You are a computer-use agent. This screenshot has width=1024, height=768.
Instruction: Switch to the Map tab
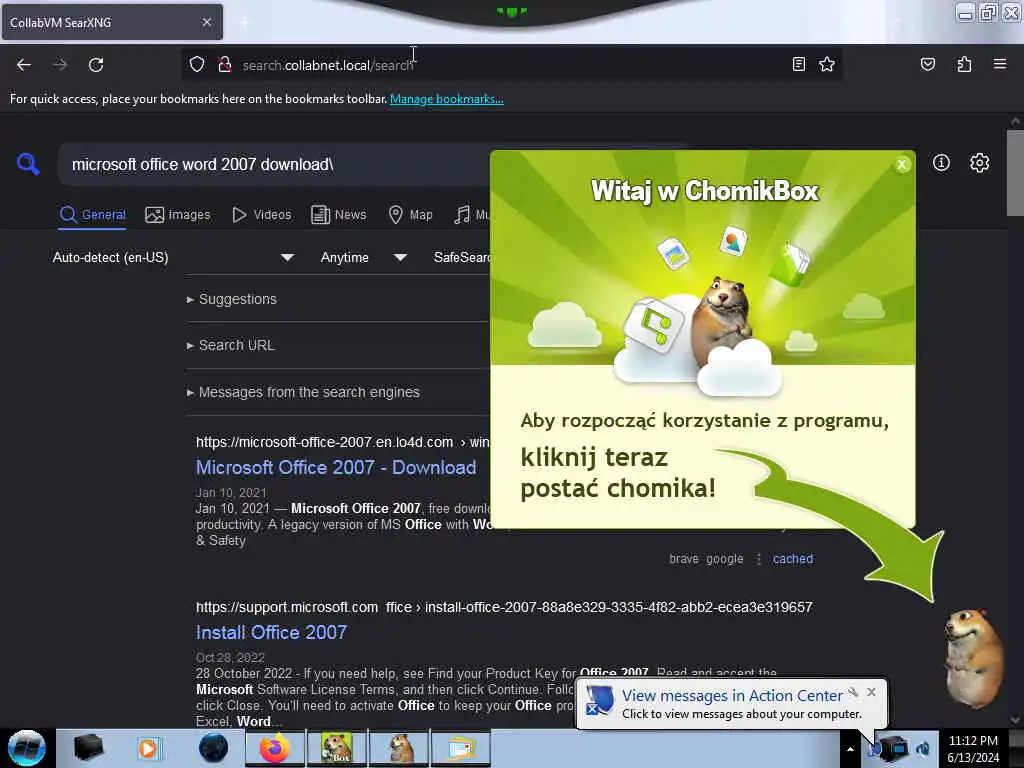tap(410, 215)
